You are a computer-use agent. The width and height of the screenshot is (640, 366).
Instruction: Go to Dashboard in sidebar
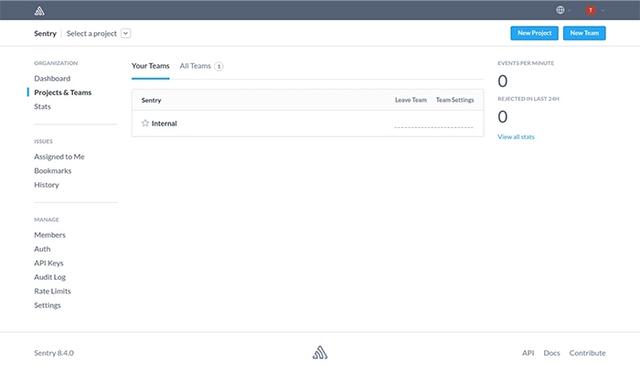pyautogui.click(x=52, y=78)
